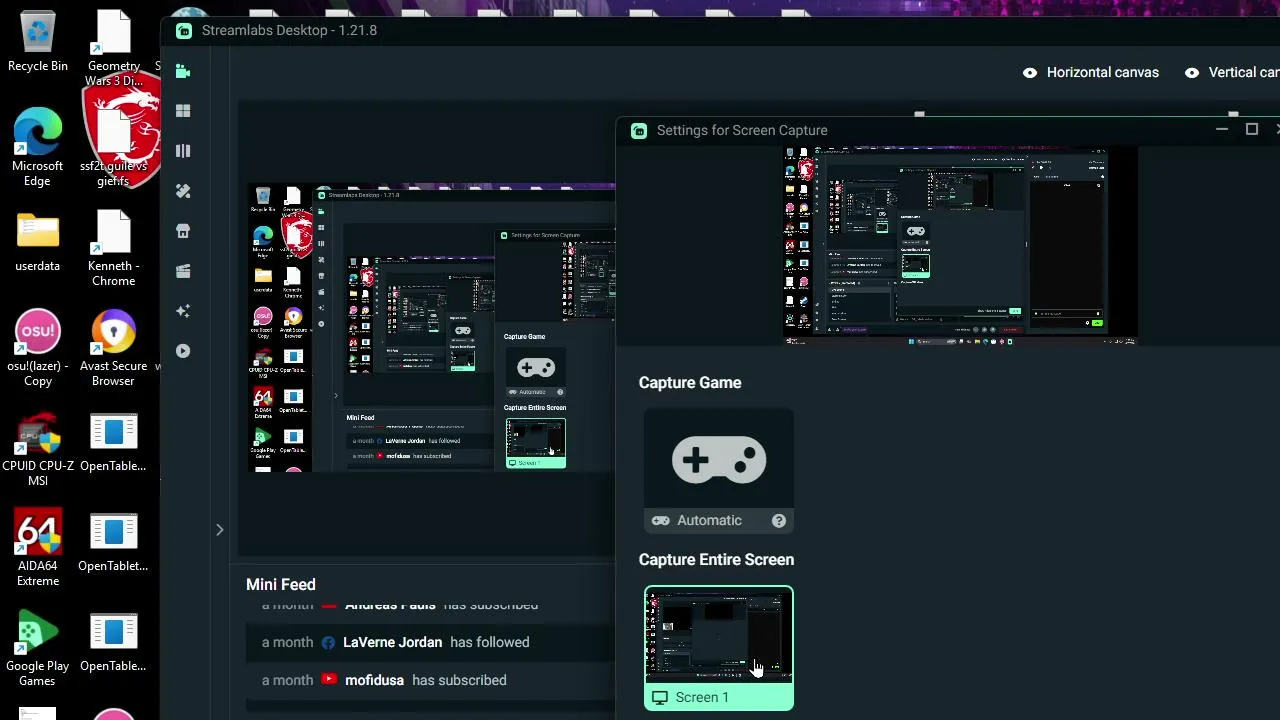
Task: Click the sparkles icon in Streamlabs sidebar
Action: 183,311
